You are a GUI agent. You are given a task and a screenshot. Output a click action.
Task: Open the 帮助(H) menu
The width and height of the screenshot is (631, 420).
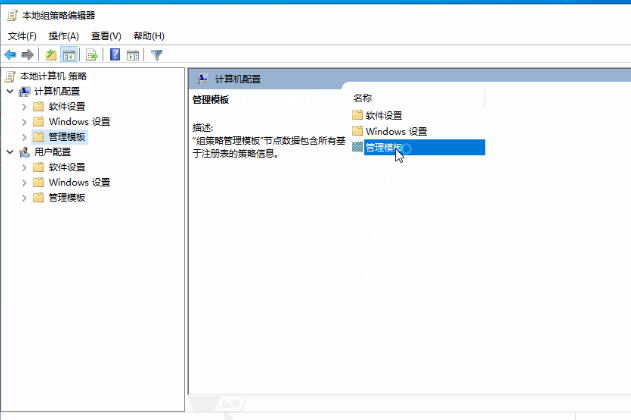point(149,36)
